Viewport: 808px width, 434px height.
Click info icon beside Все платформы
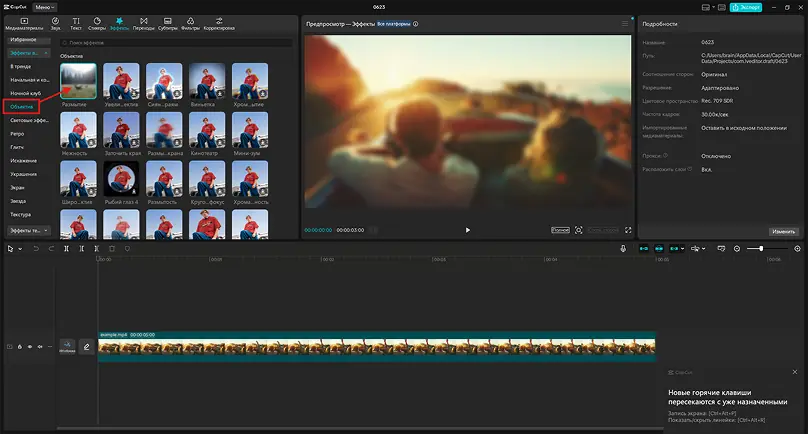point(416,24)
